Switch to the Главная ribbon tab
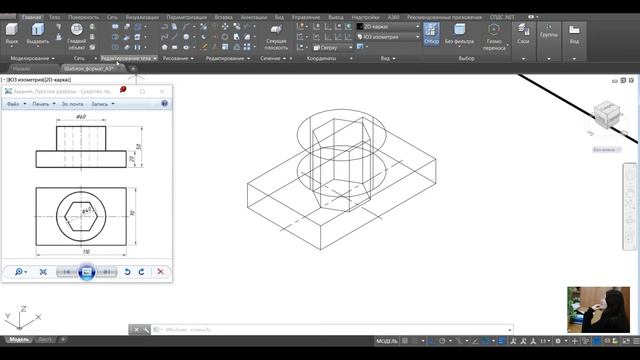Screen dimensions: 640x360 point(31,17)
